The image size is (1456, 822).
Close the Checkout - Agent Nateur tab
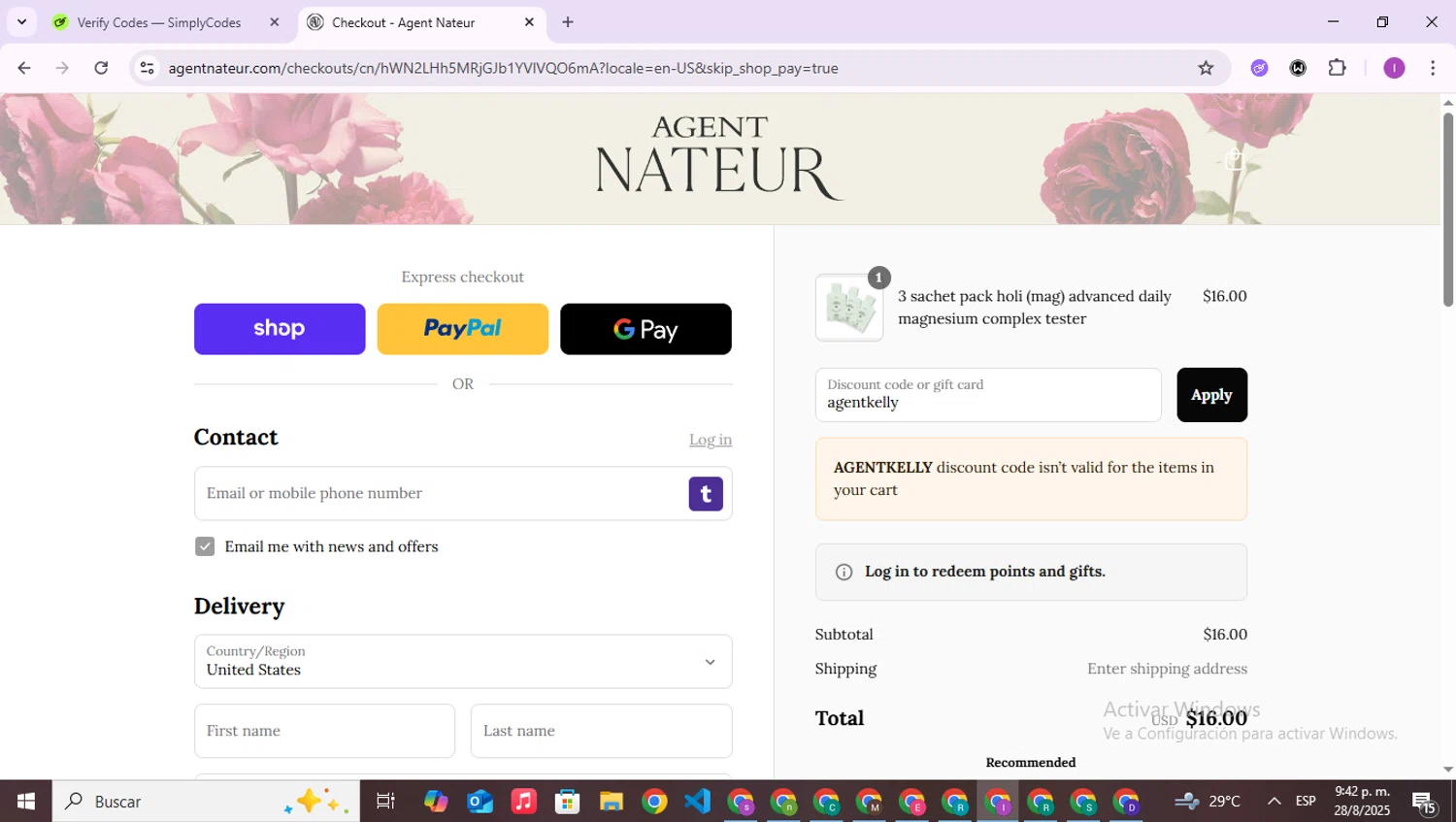(x=529, y=22)
